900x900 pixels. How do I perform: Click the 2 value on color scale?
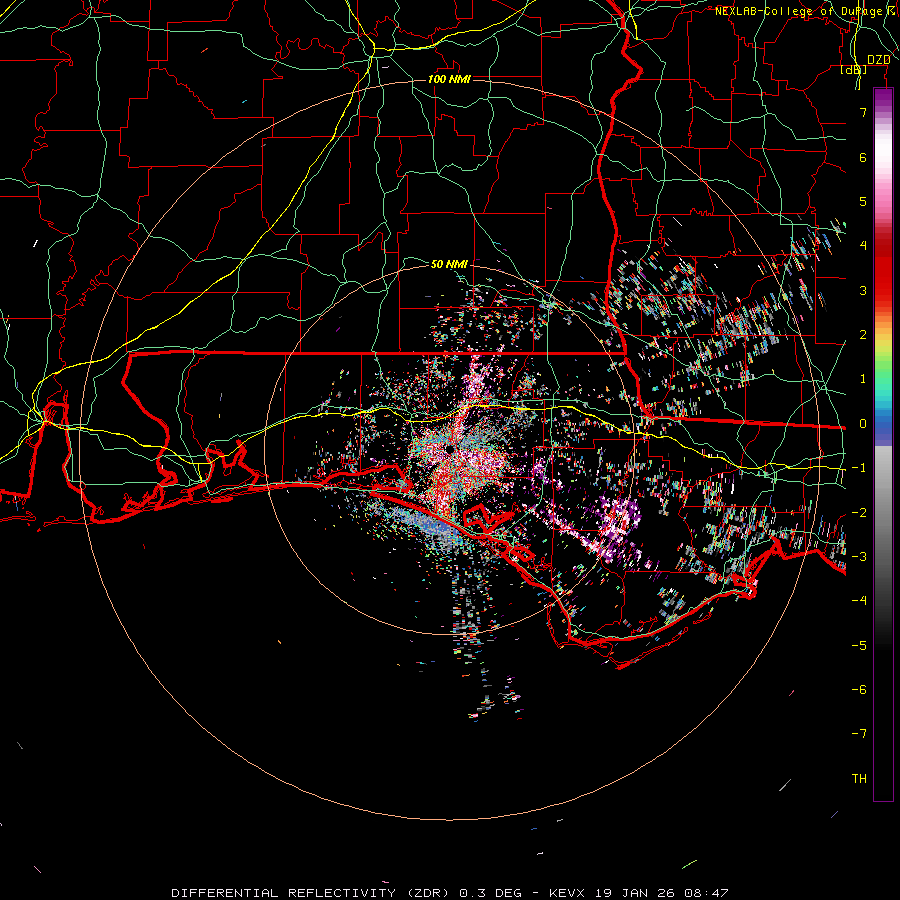point(863,335)
